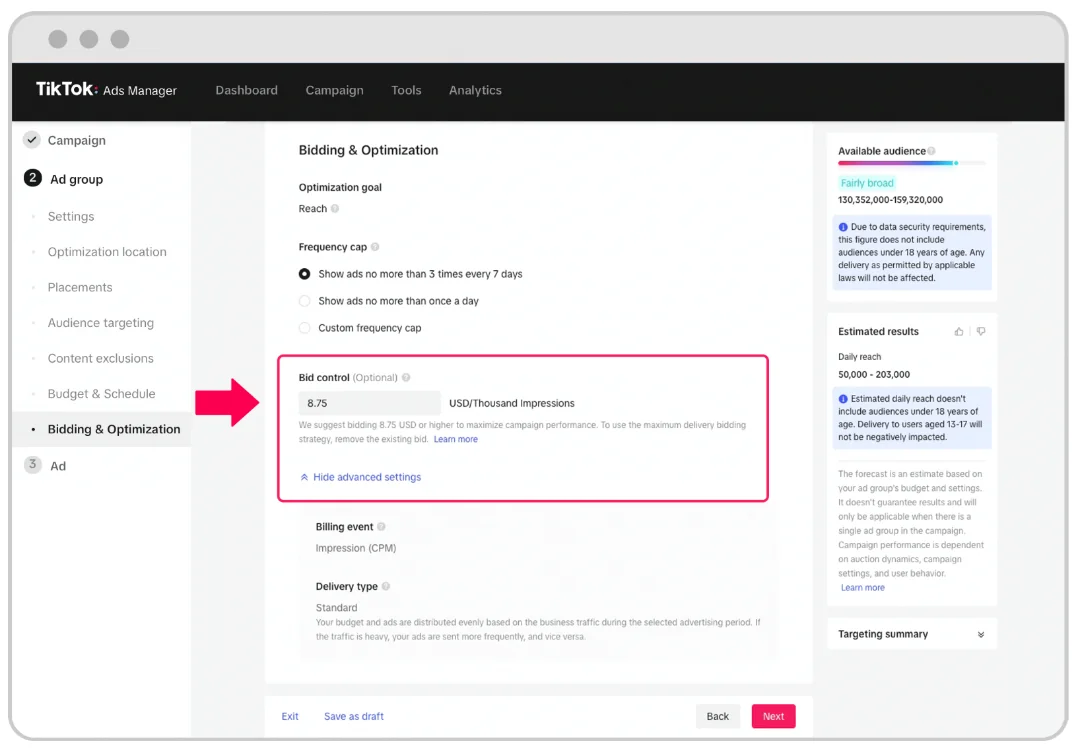Click the Campaign step in sidebar
Viewport: 1080px width, 753px height.
pos(76,140)
